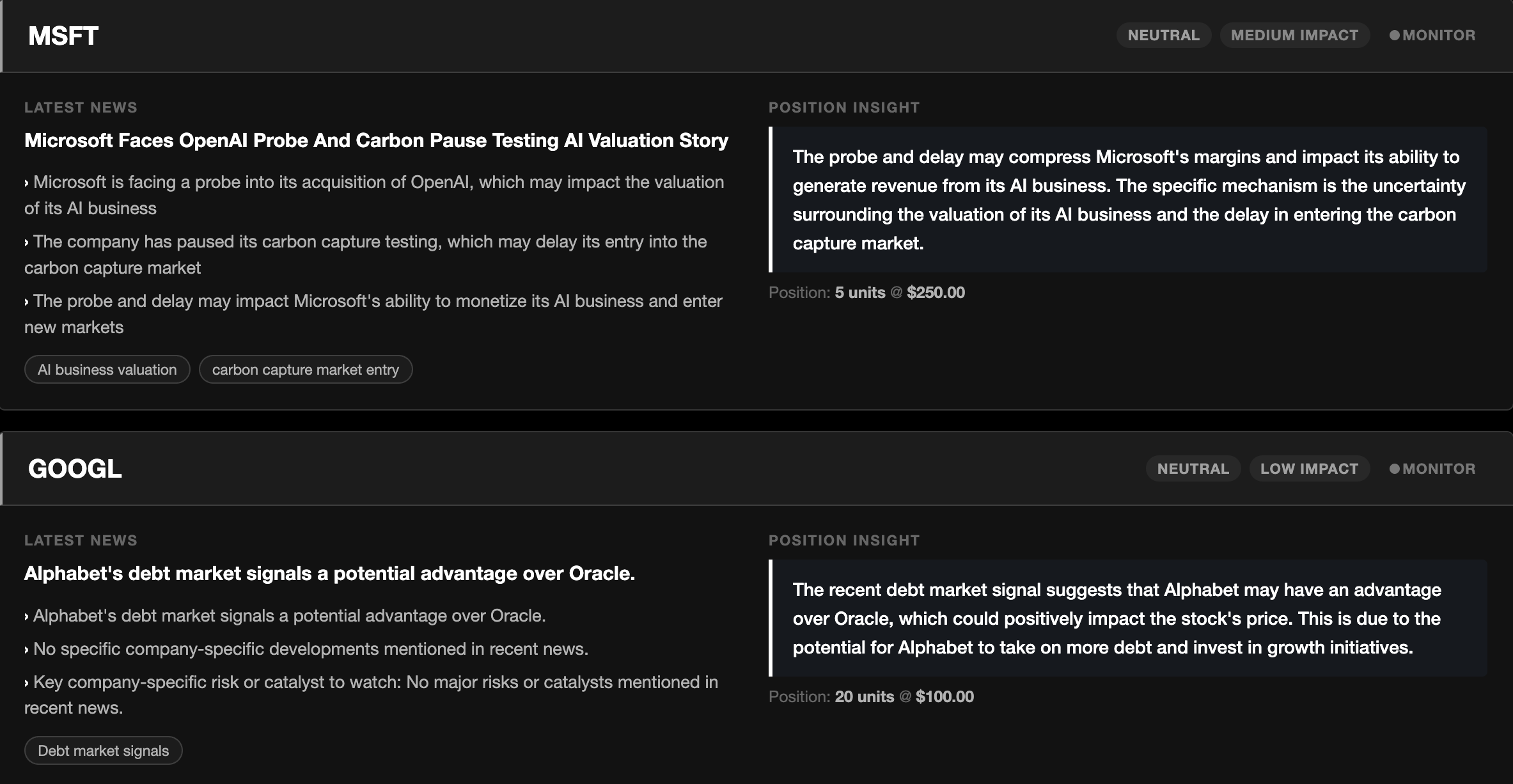The image size is (1513, 784).
Task: Click the GOOGL Neutral sentiment badge
Action: 1193,469
